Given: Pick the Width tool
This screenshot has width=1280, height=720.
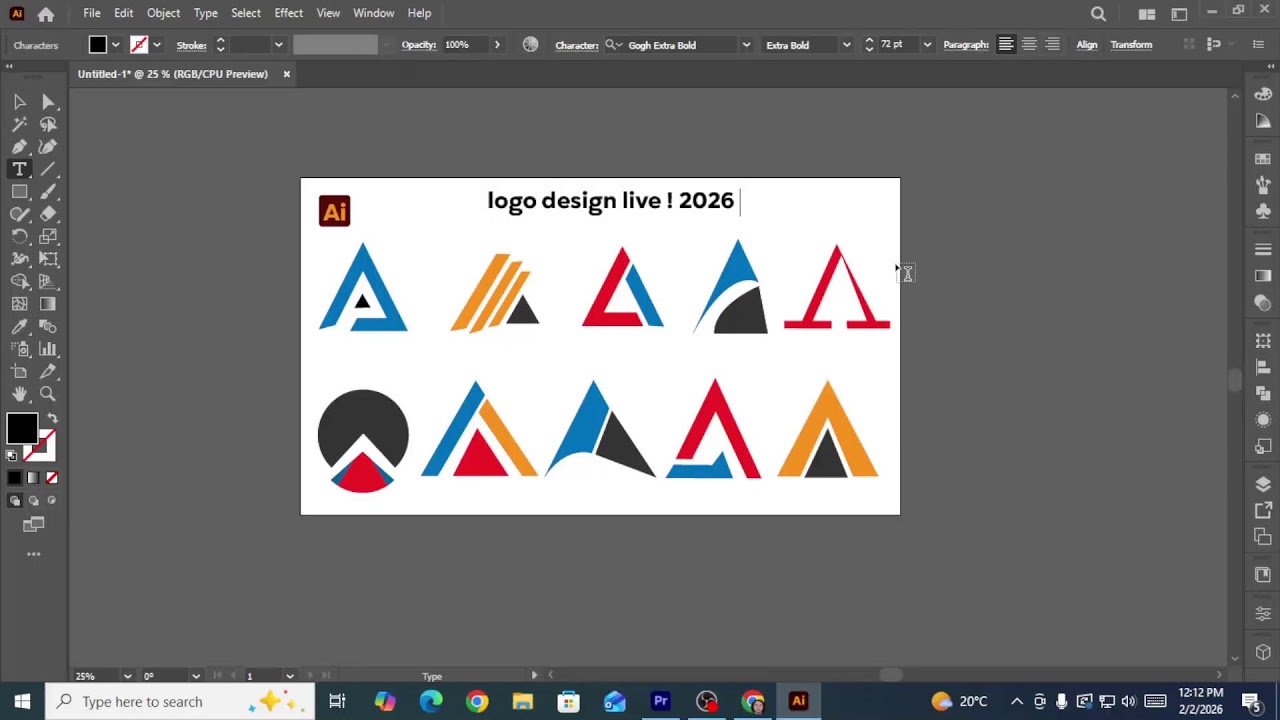Looking at the screenshot, I should tap(19, 259).
